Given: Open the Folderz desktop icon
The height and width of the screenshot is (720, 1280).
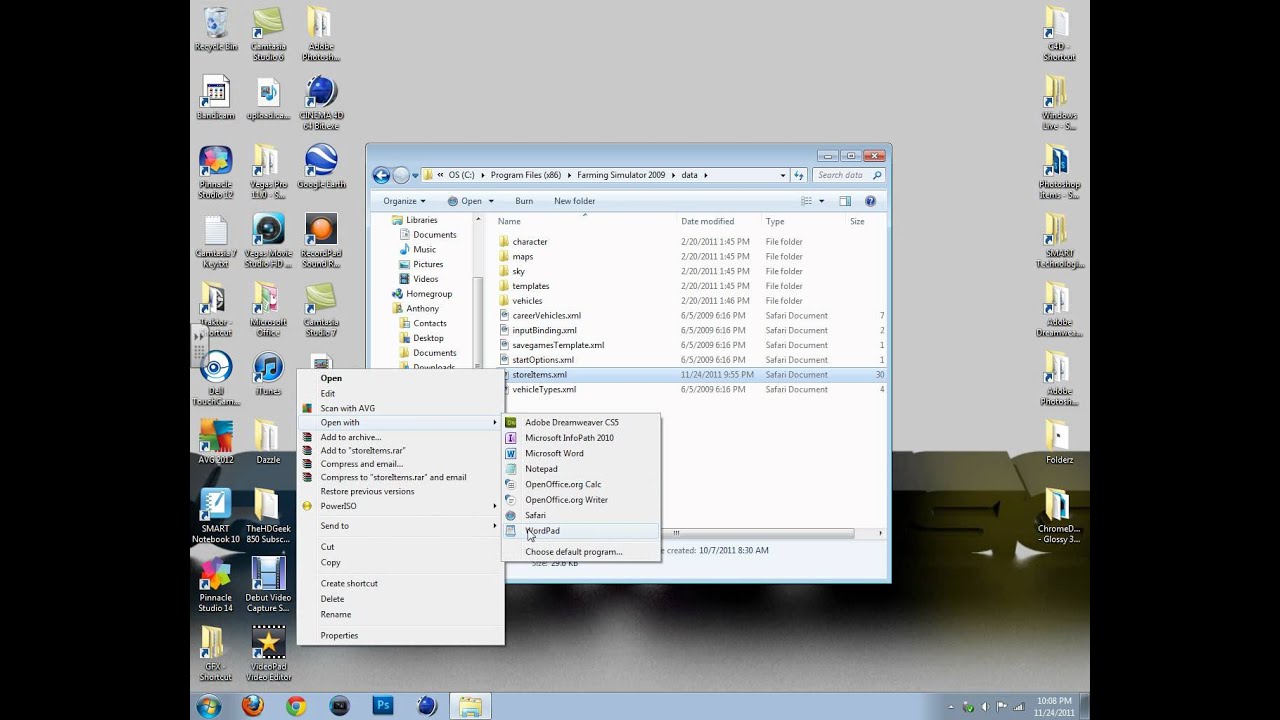Looking at the screenshot, I should click(1059, 441).
